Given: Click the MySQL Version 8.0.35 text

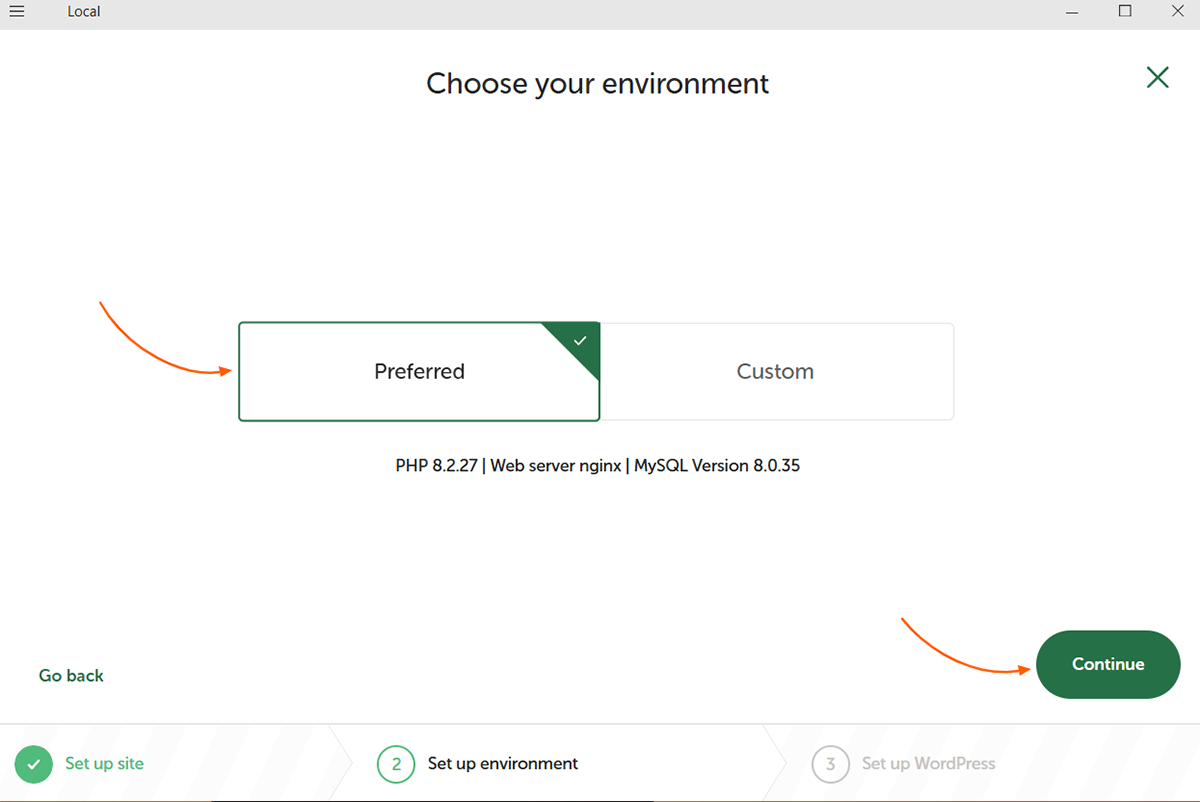Looking at the screenshot, I should coord(717,466).
